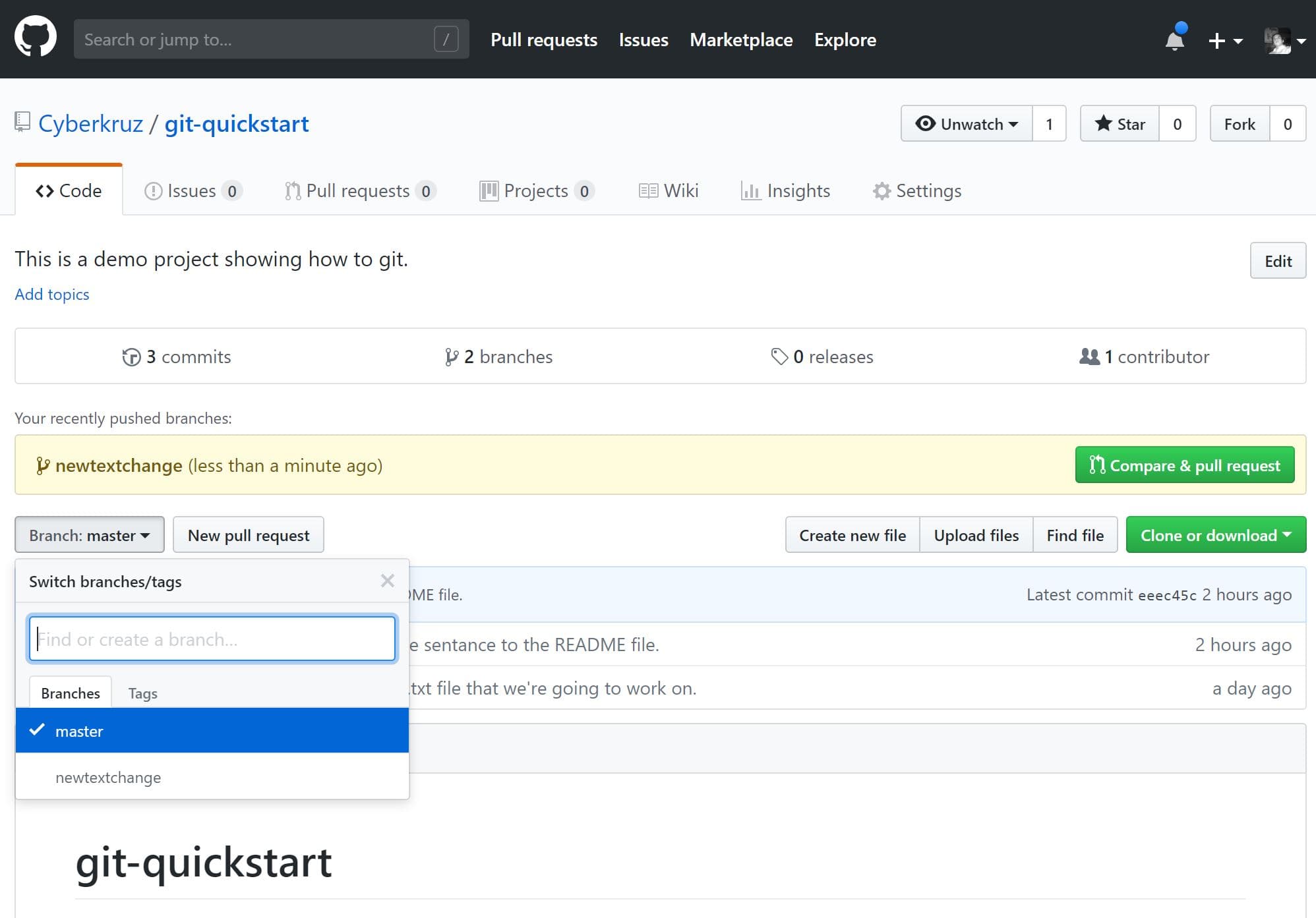Switch to the Wiki tab
Viewport: 1316px width, 918px height.
coord(669,190)
